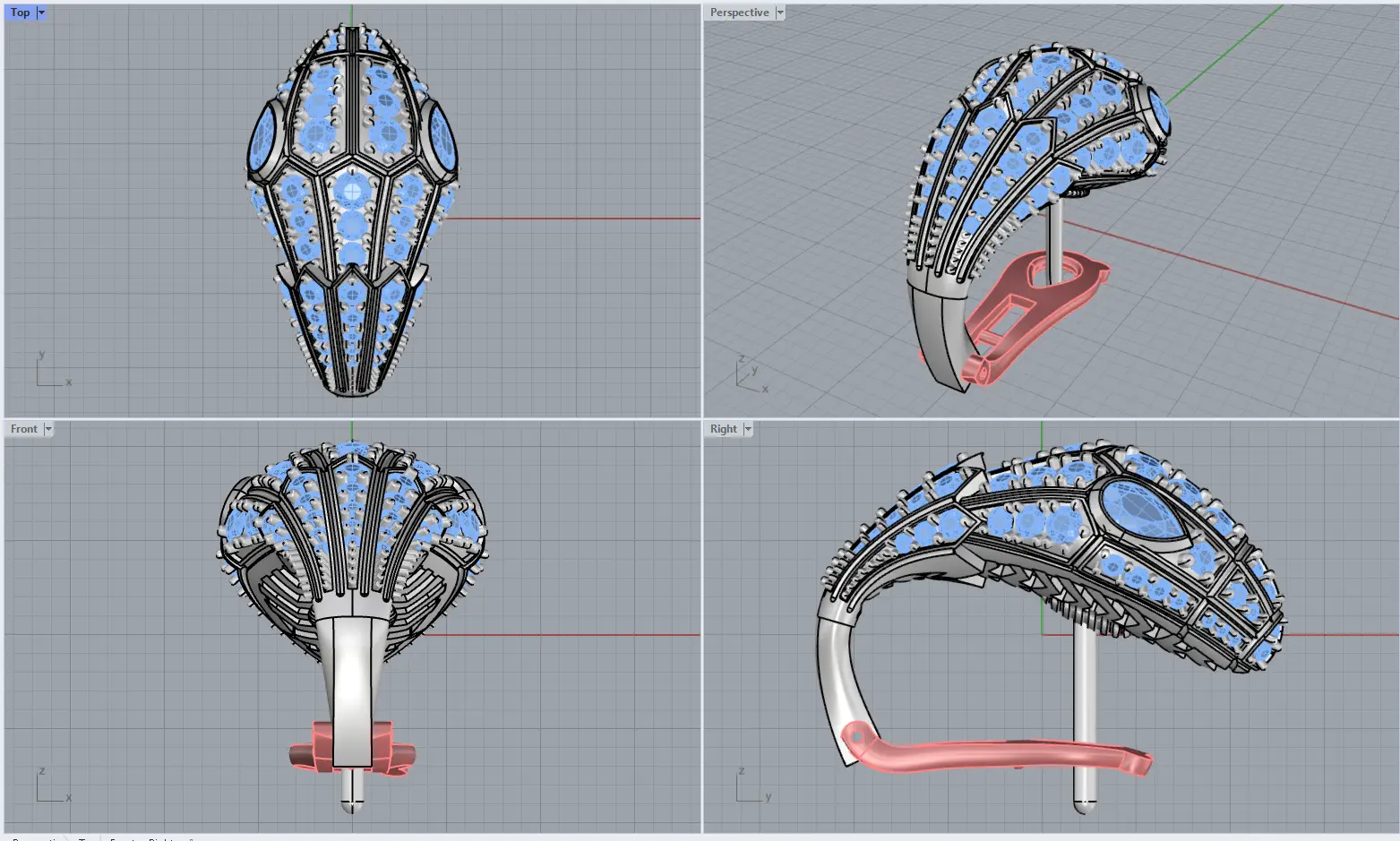Viewport: 1400px width, 841px height.
Task: Click the Front viewport title label
Action: tap(24, 429)
